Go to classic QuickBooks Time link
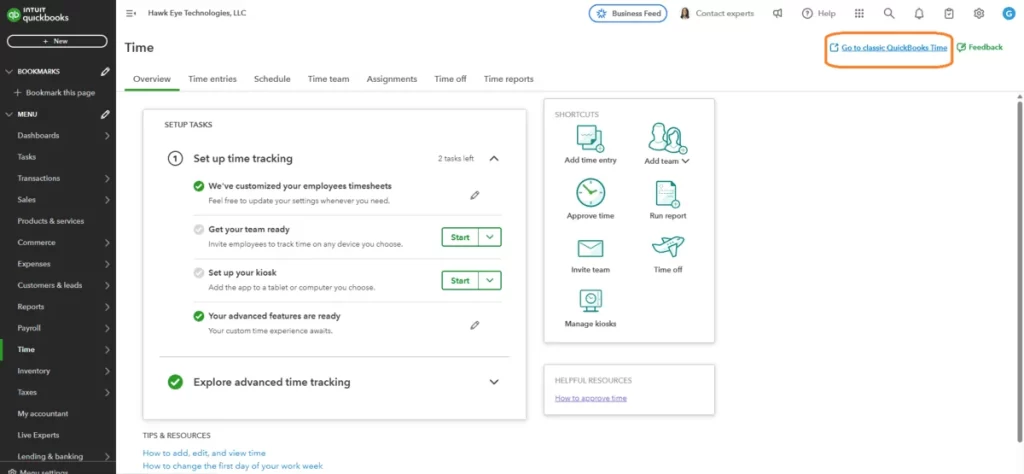1024x474 pixels. 888,48
